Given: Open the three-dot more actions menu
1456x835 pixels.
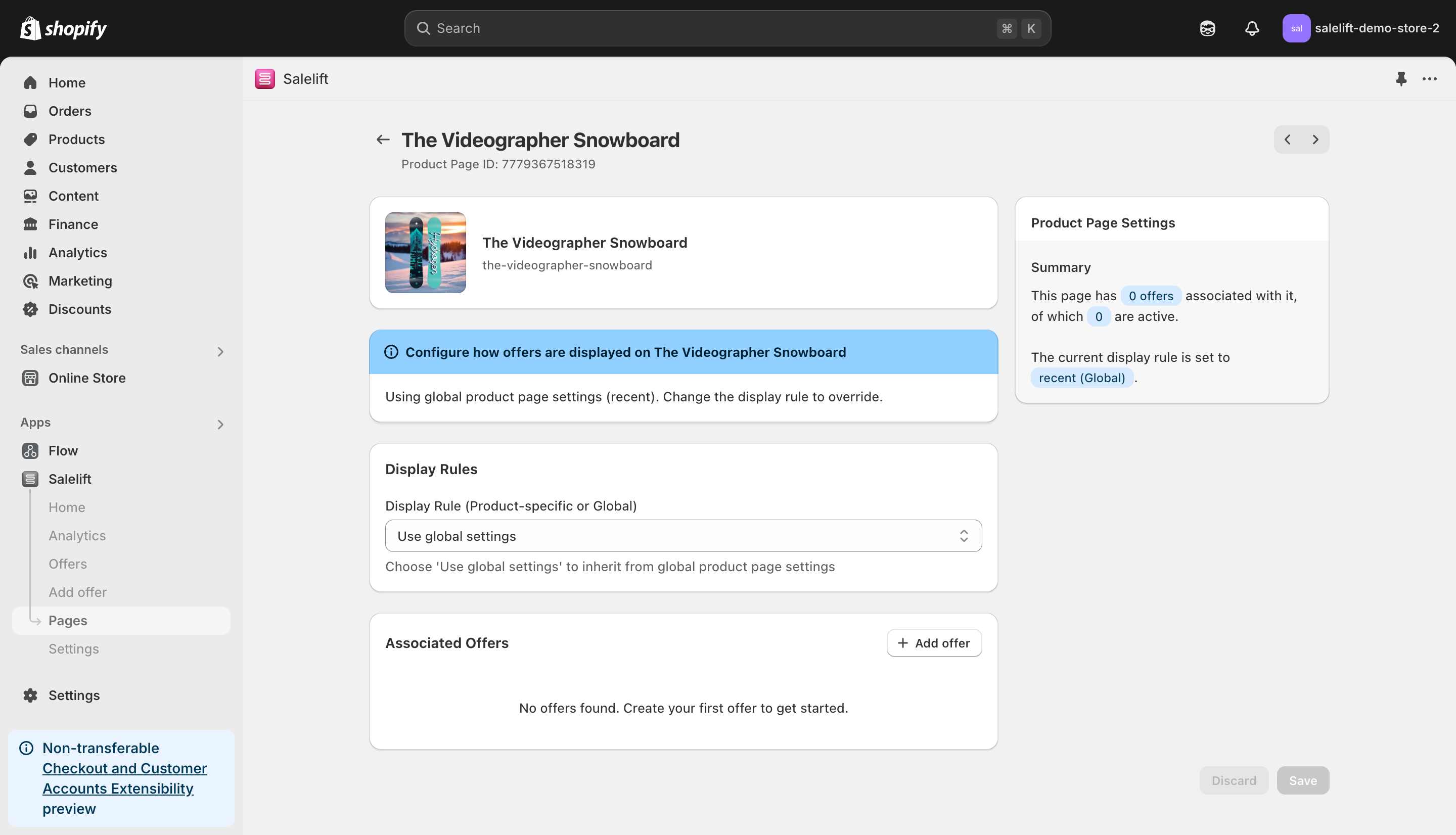Looking at the screenshot, I should [x=1429, y=78].
